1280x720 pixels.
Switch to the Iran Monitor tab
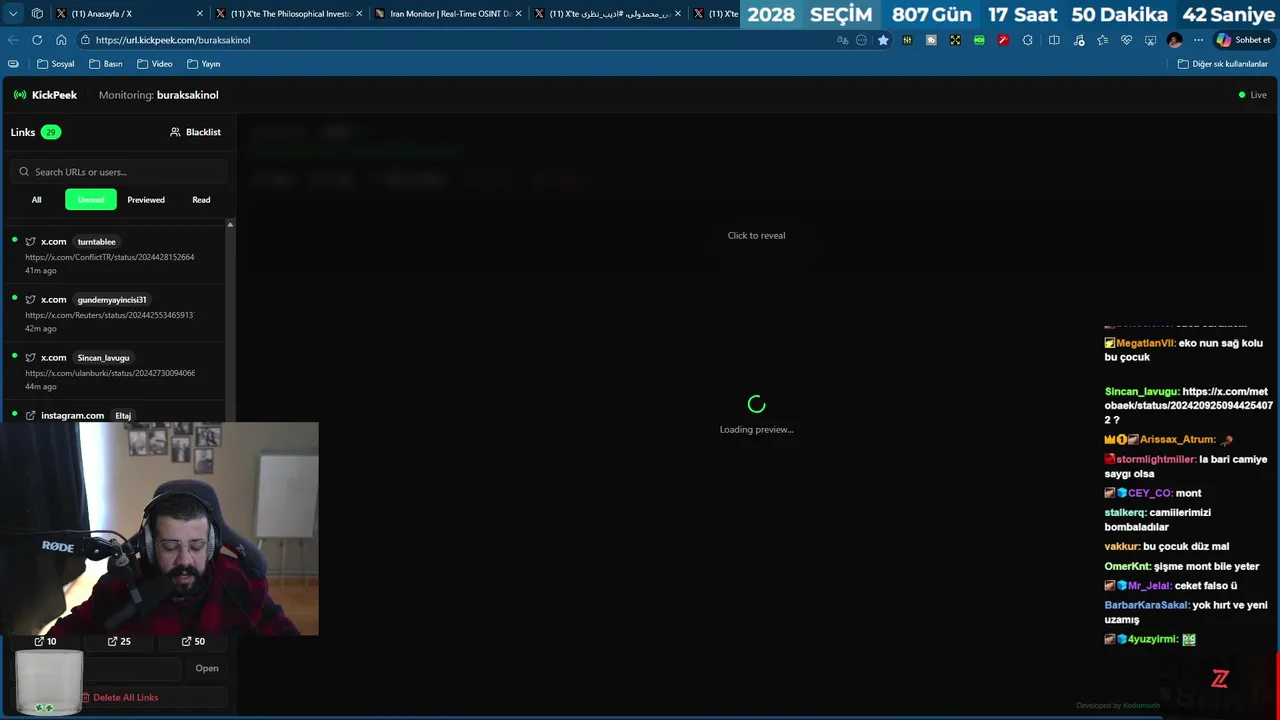[x=448, y=14]
